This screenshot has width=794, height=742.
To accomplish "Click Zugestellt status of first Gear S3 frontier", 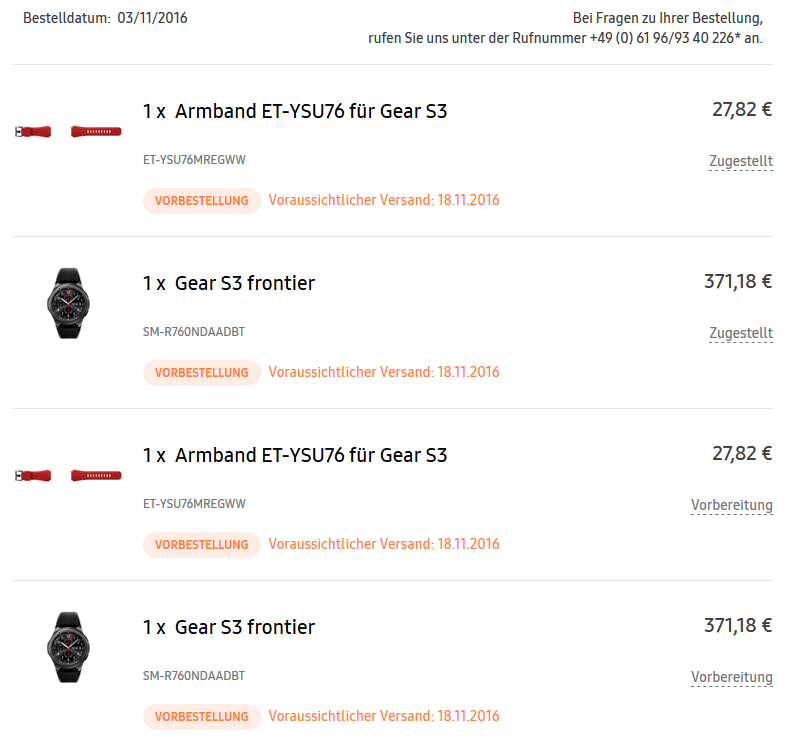I will tap(741, 333).
